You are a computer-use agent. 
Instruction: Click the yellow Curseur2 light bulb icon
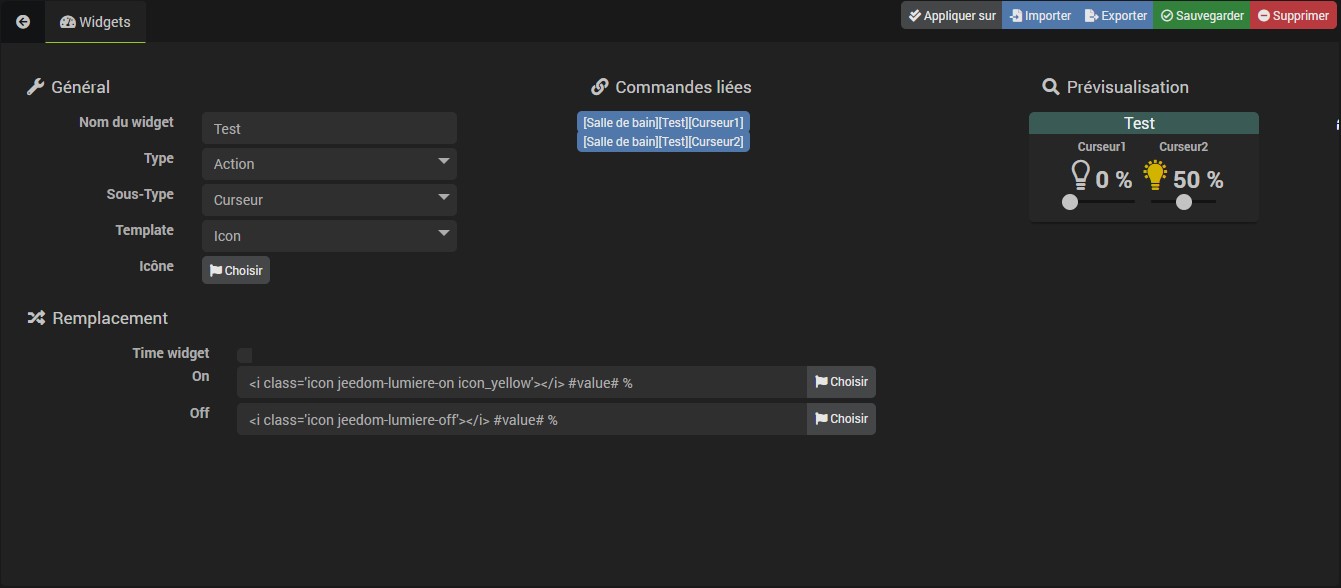click(x=1156, y=176)
